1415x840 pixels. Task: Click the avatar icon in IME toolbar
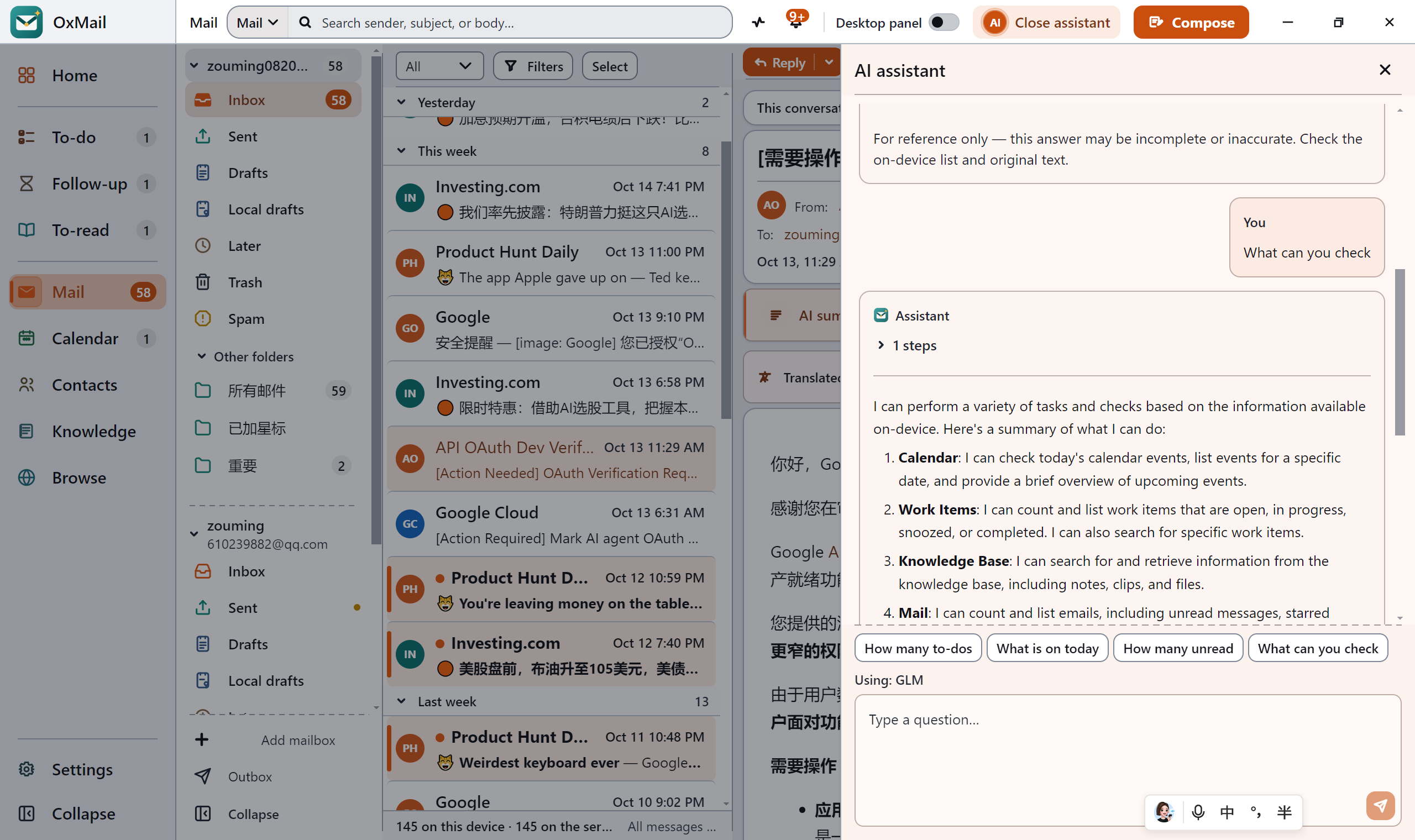point(1164,812)
